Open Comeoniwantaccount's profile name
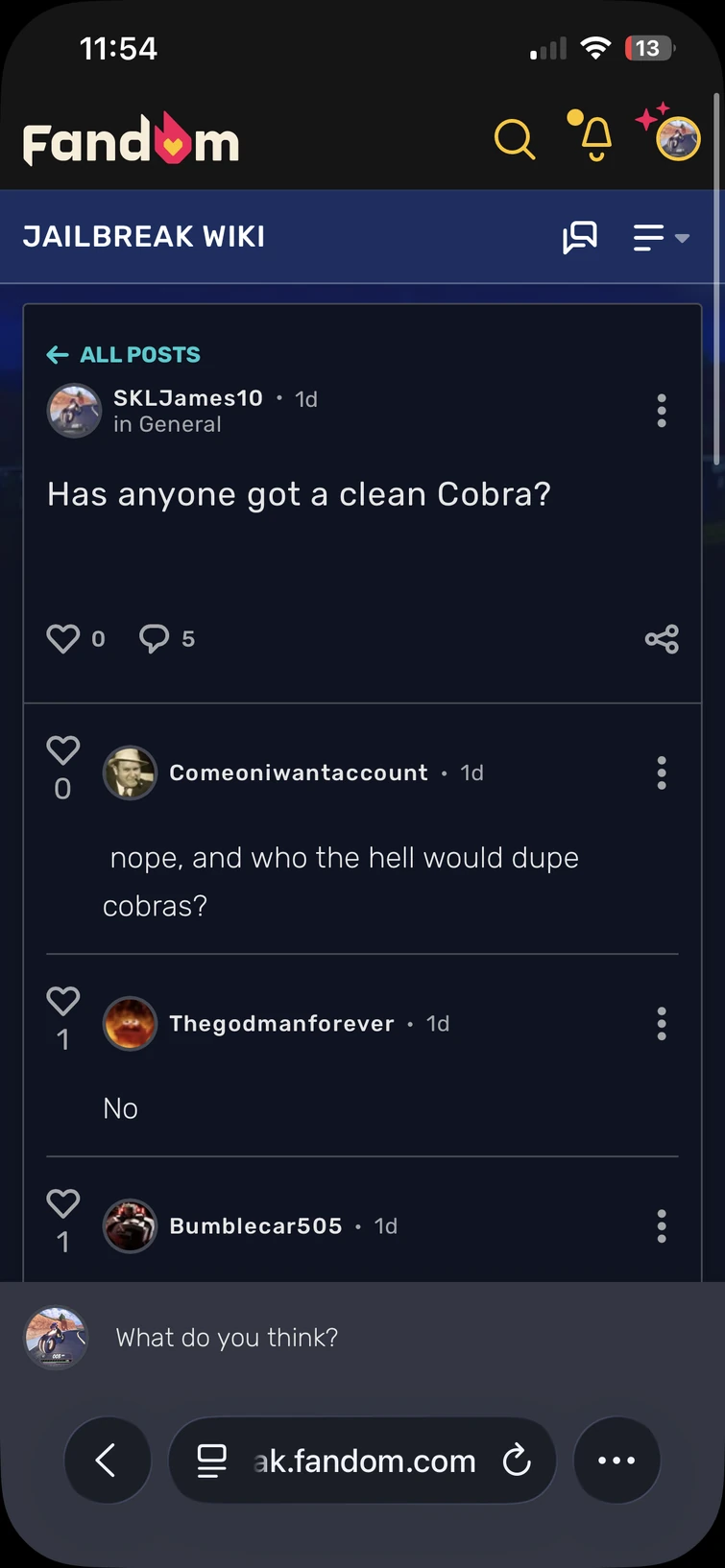 [298, 772]
